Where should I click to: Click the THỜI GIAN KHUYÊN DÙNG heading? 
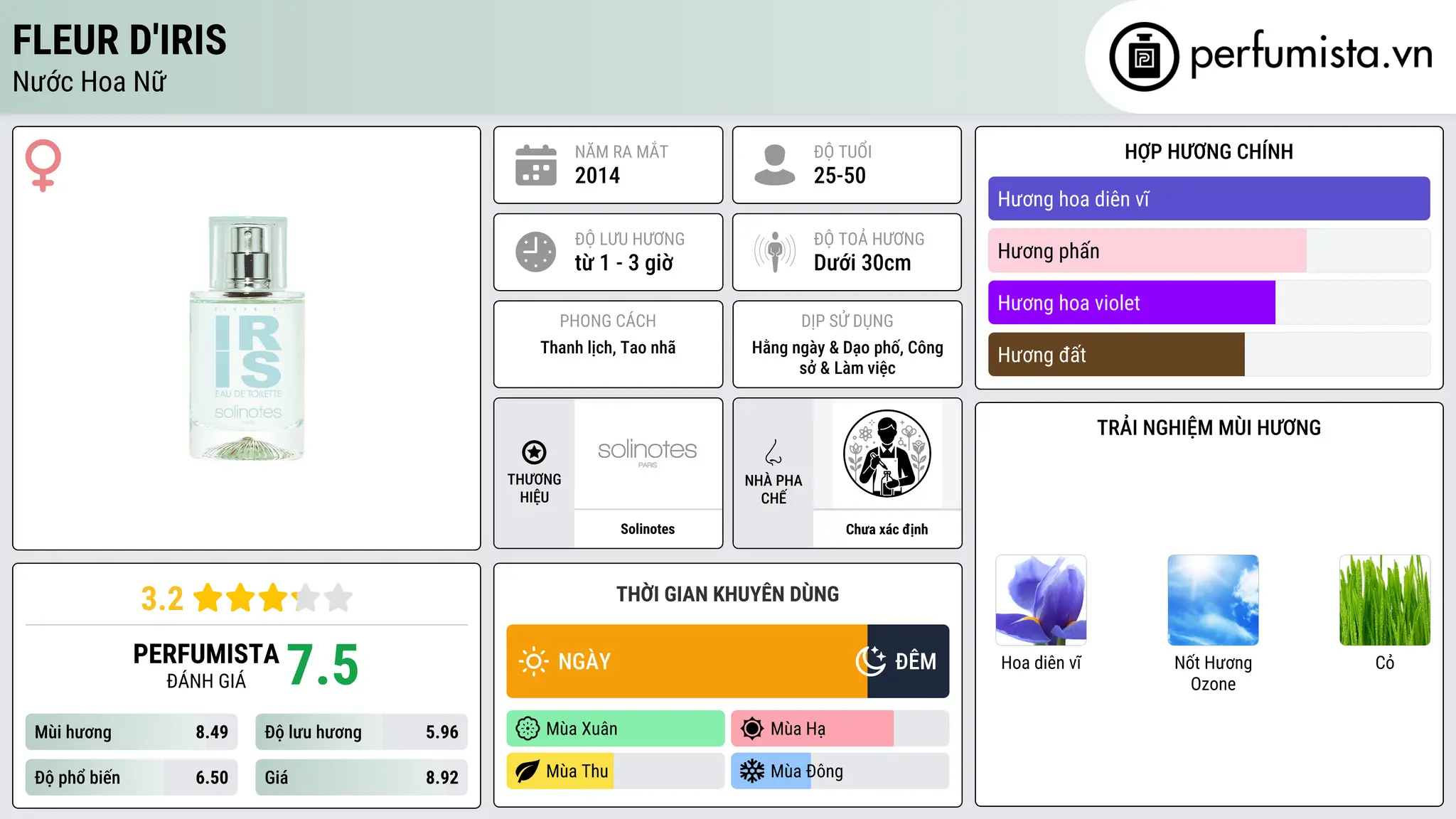[728, 594]
